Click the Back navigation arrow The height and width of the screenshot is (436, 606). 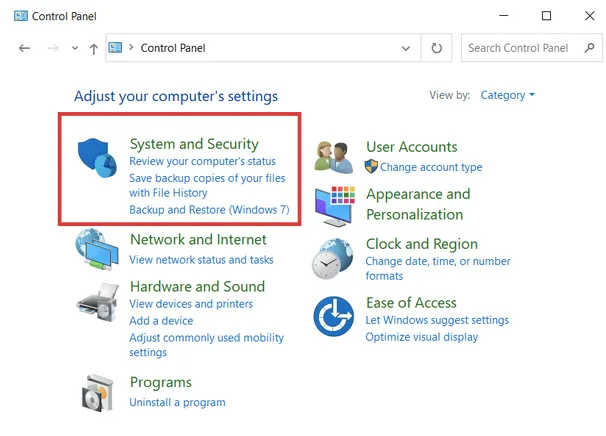[25, 48]
